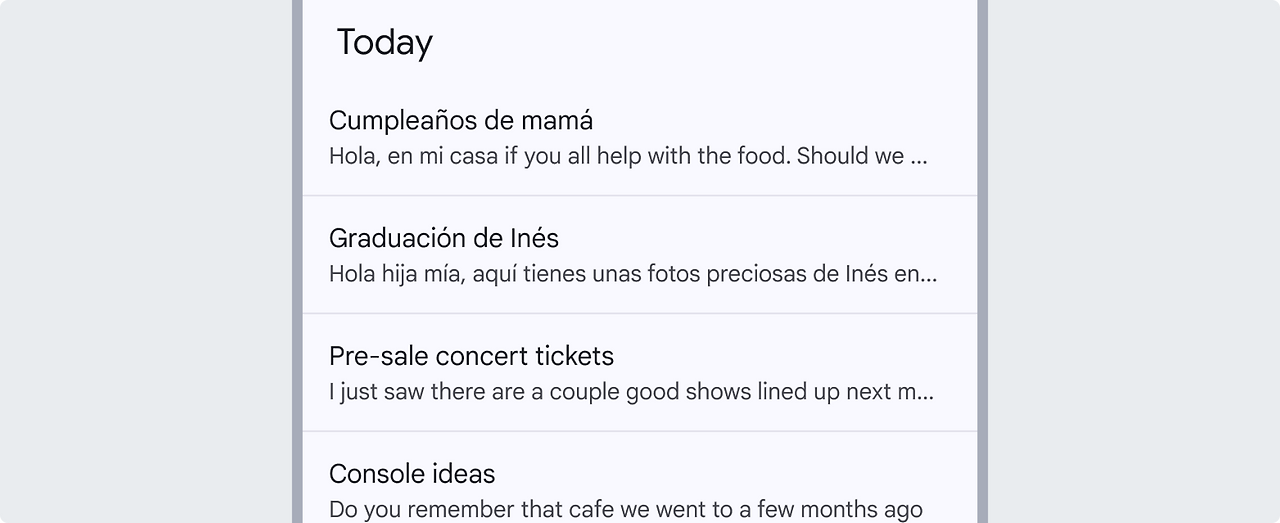Click the ellipsis ending Pre-sale tickets preview

927,394
